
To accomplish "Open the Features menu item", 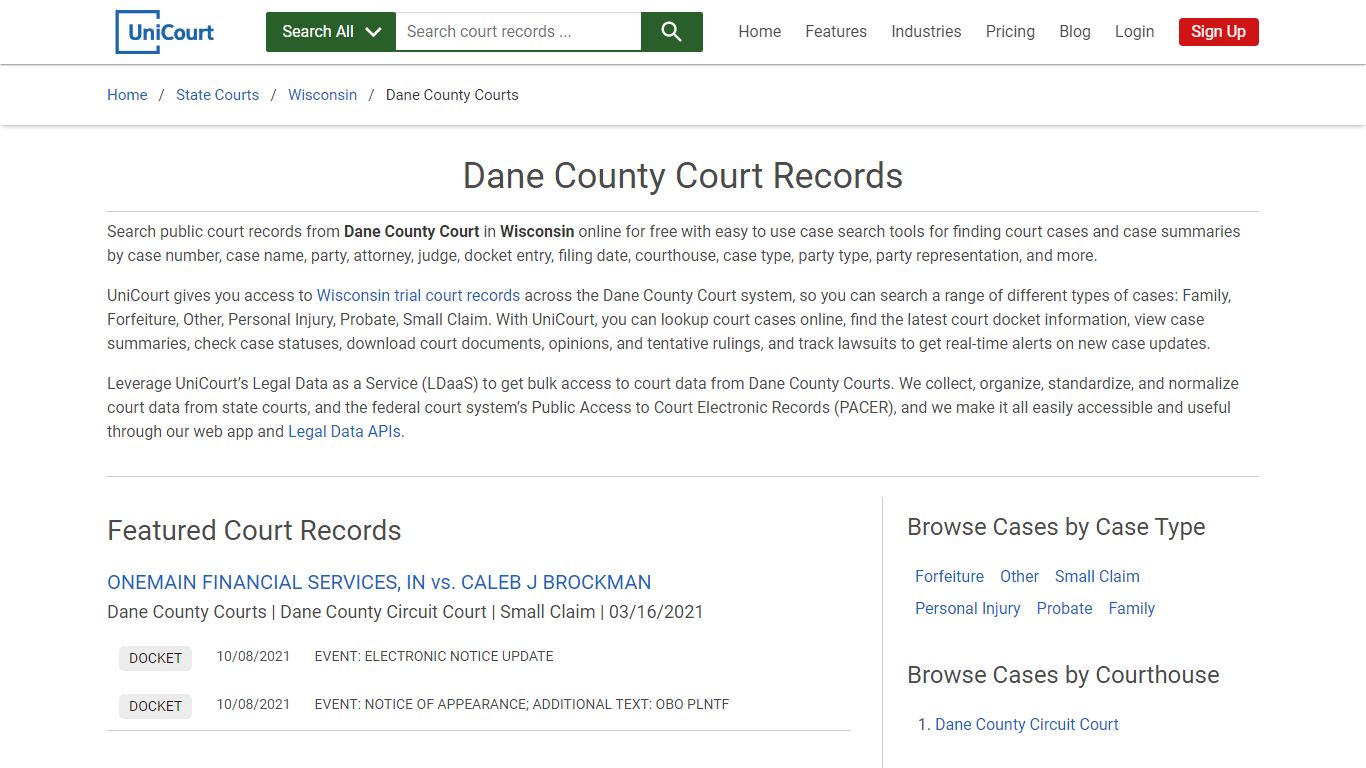I will (x=836, y=32).
